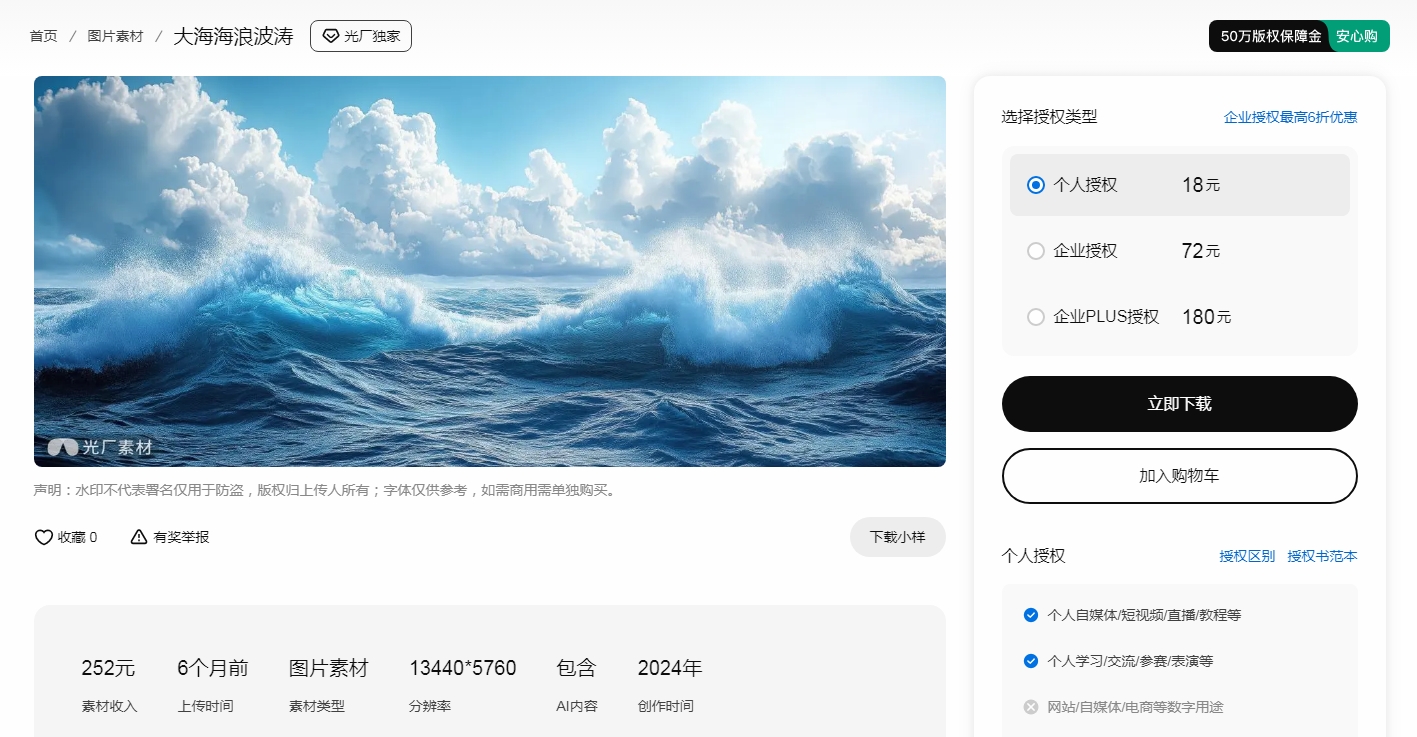1417x737 pixels.
Task: Click the 有奖举报 text
Action: (181, 537)
